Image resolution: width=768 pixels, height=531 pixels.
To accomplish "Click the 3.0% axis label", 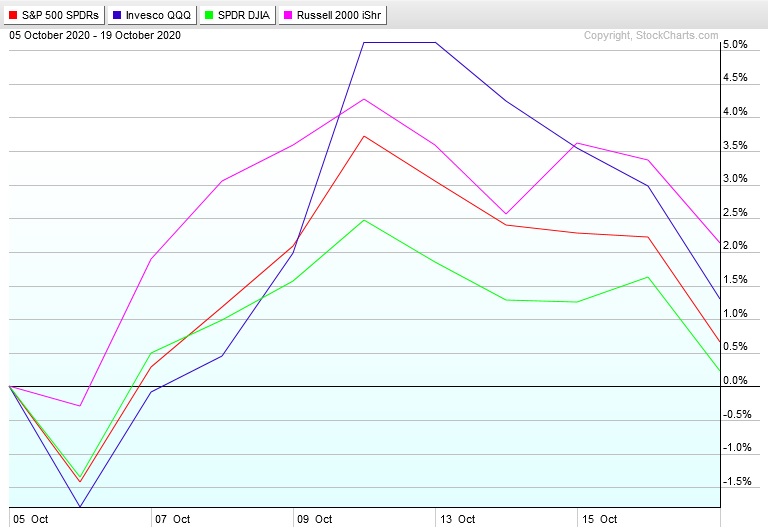I will coord(735,179).
